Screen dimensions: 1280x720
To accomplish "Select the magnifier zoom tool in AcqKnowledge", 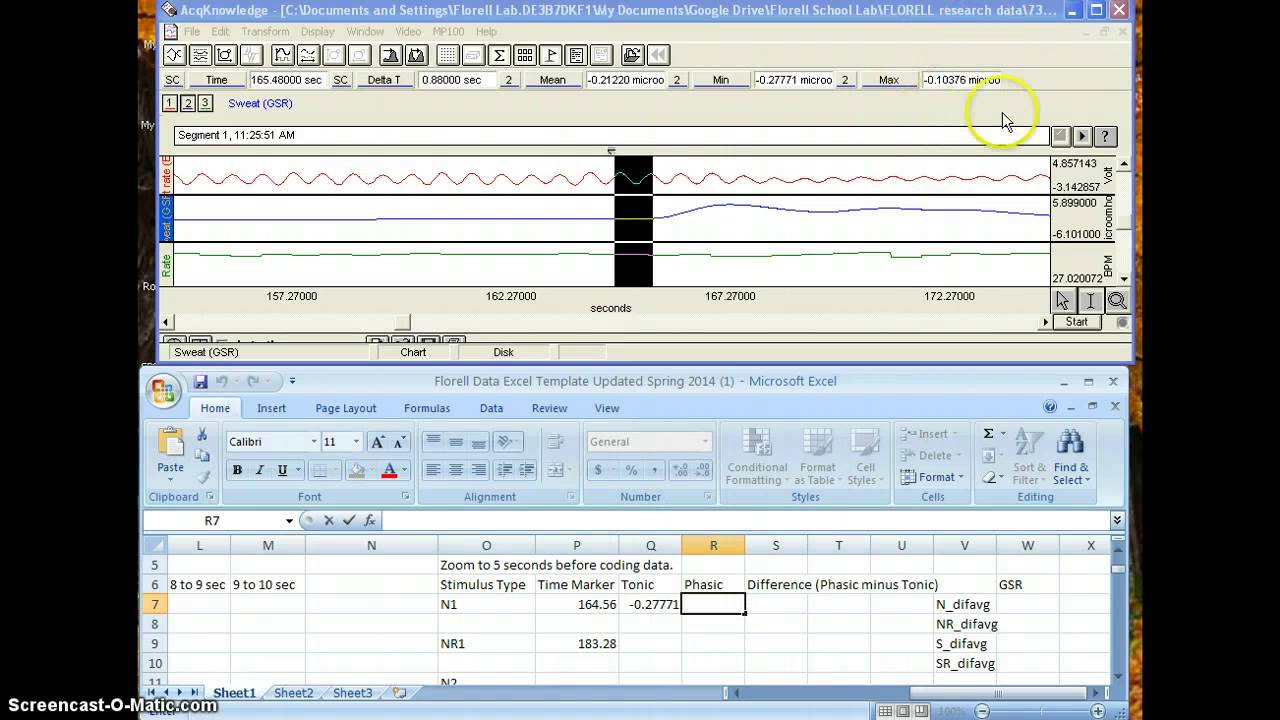I will (1116, 300).
